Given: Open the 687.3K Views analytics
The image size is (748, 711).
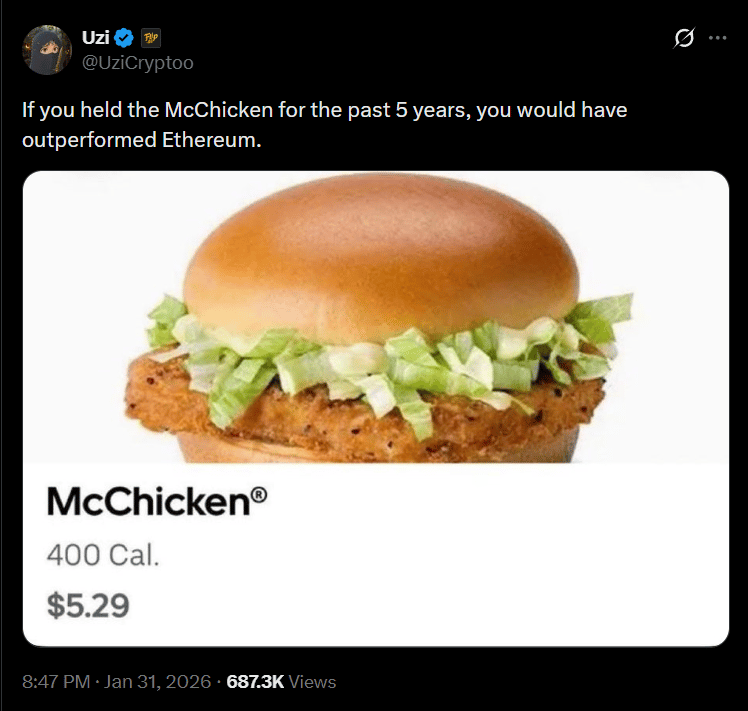Looking at the screenshot, I should click(x=281, y=681).
